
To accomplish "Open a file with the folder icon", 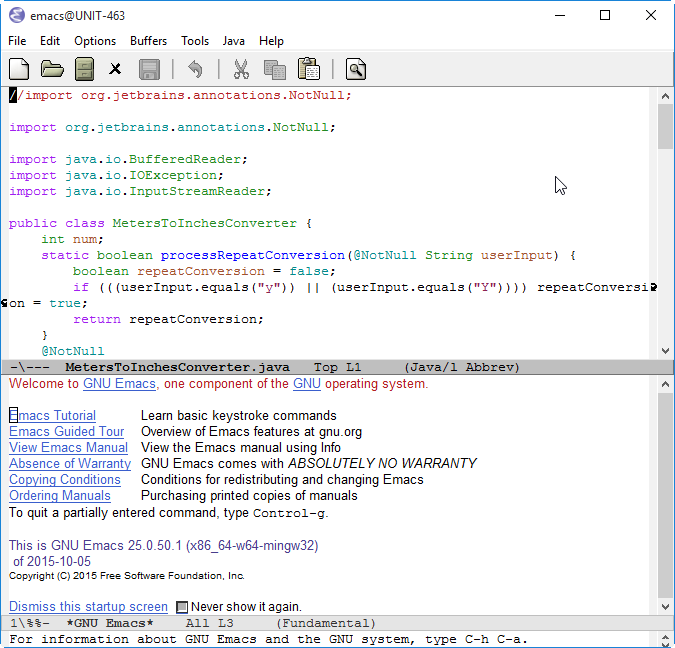I will pos(52,69).
